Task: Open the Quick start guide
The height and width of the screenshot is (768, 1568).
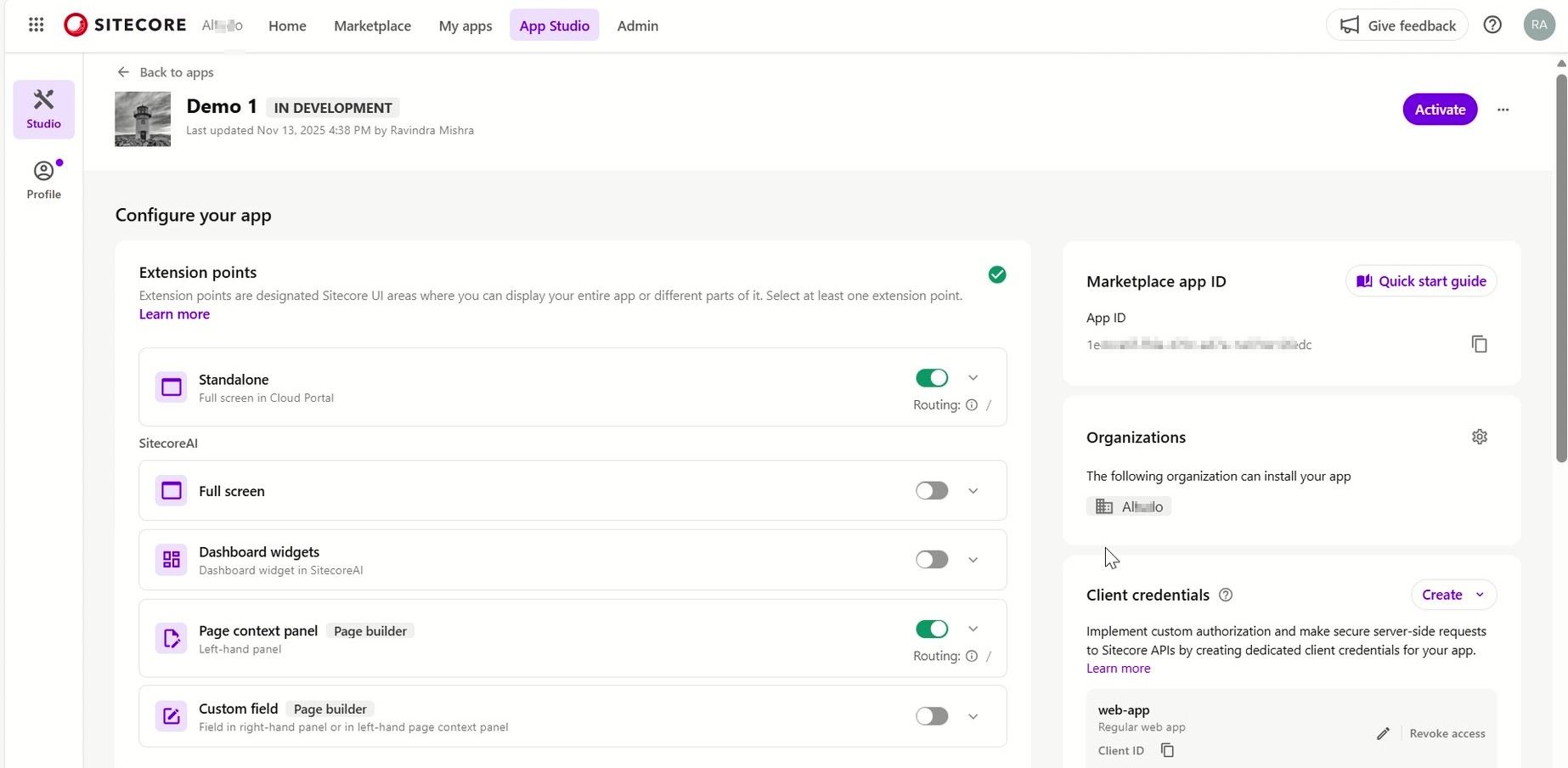Action: (x=1420, y=280)
